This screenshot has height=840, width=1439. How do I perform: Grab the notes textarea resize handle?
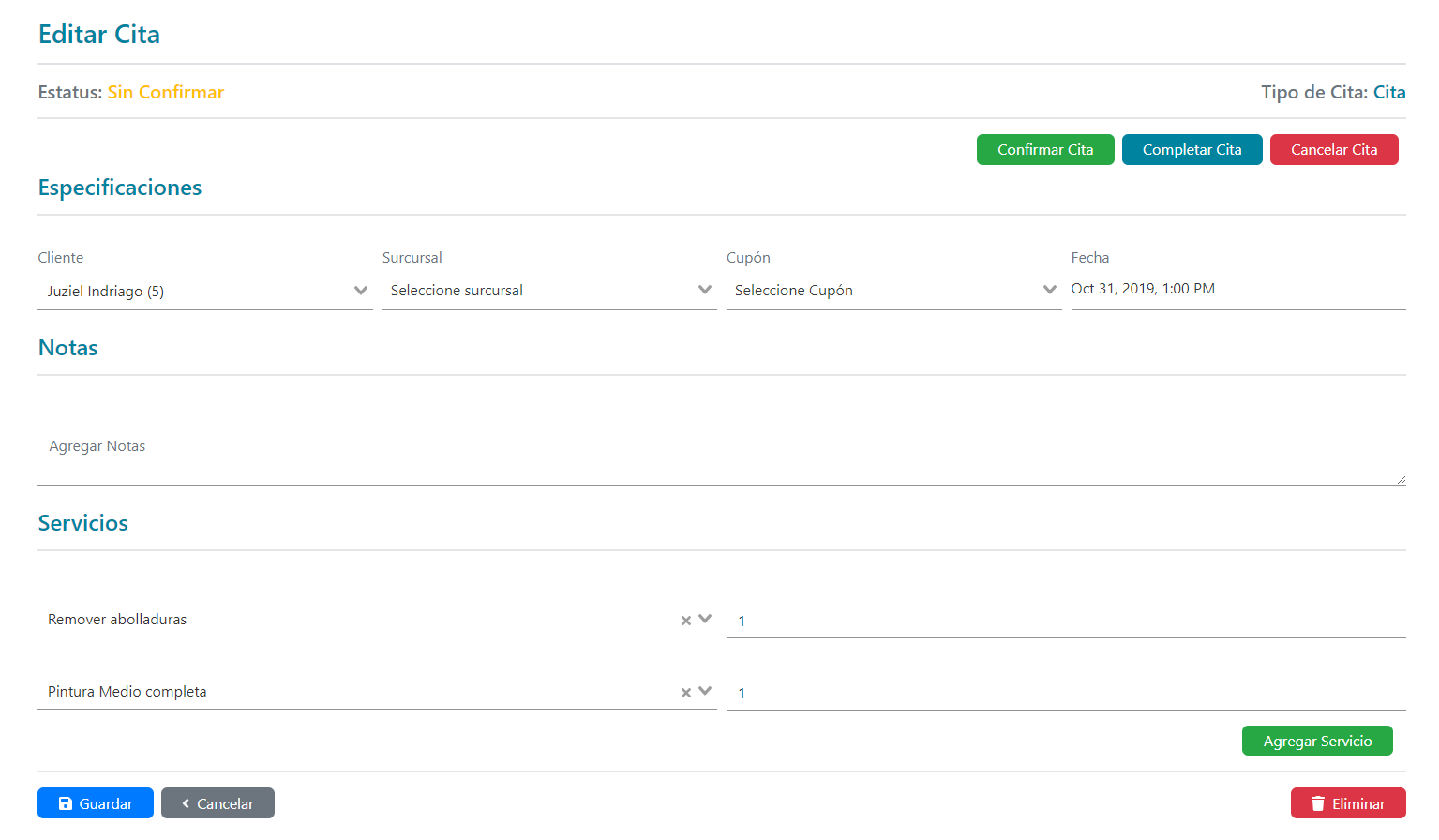pos(1401,480)
